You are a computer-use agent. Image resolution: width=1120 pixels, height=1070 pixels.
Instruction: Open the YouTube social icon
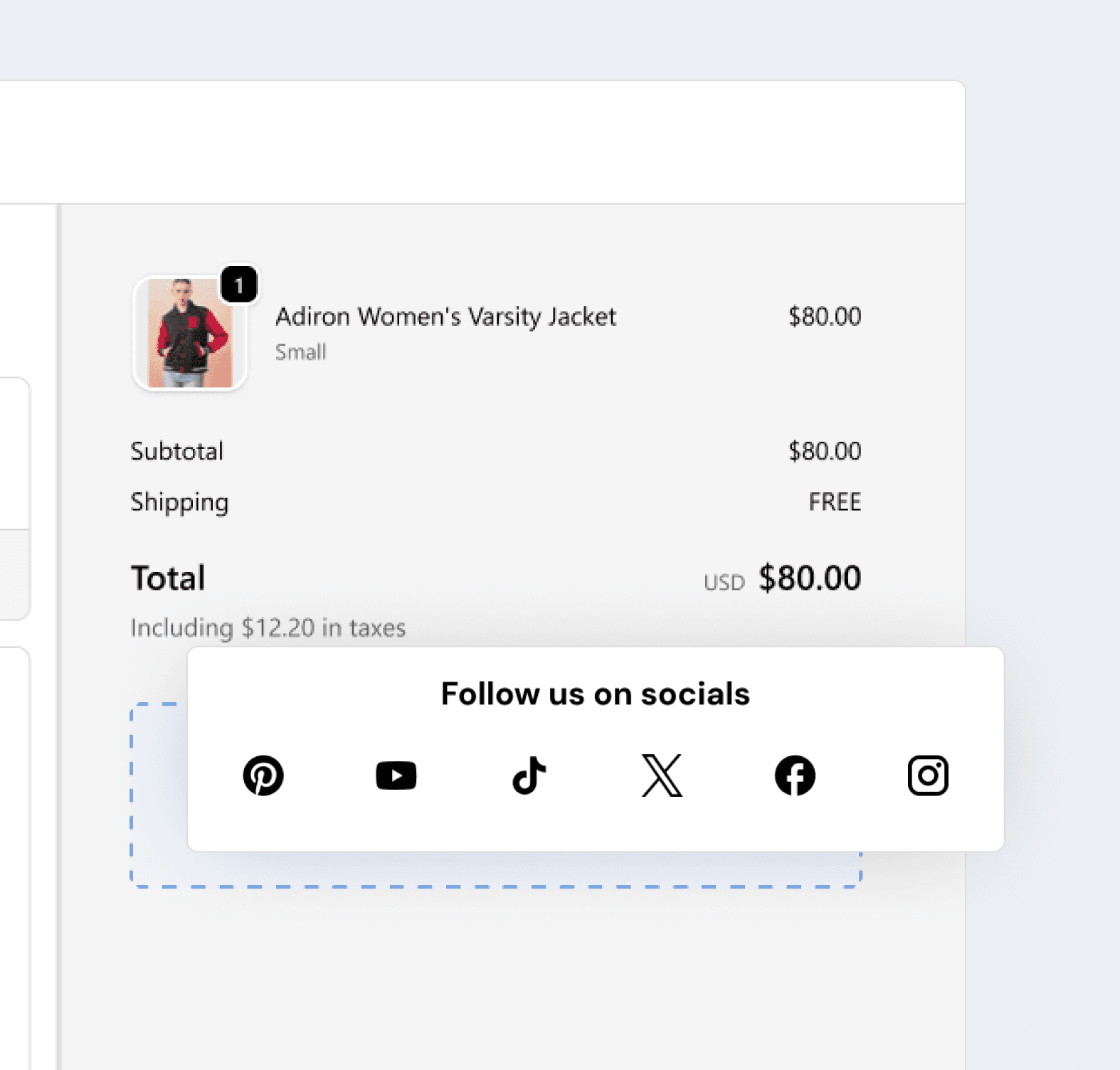click(x=396, y=775)
